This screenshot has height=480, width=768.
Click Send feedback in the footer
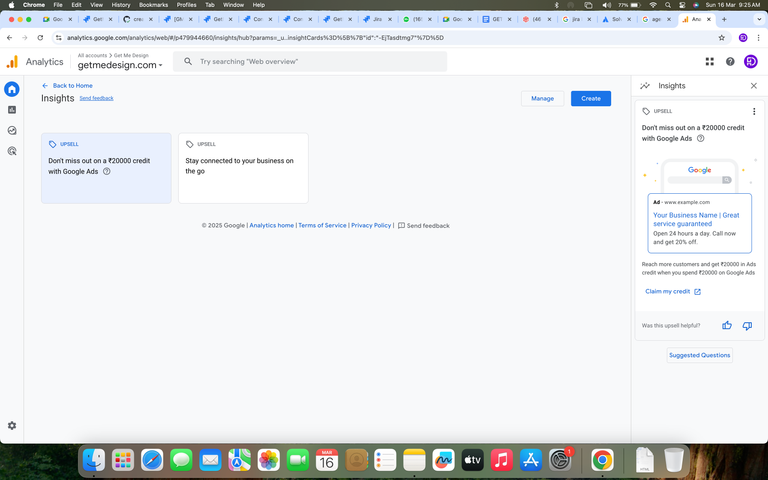pyautogui.click(x=424, y=226)
